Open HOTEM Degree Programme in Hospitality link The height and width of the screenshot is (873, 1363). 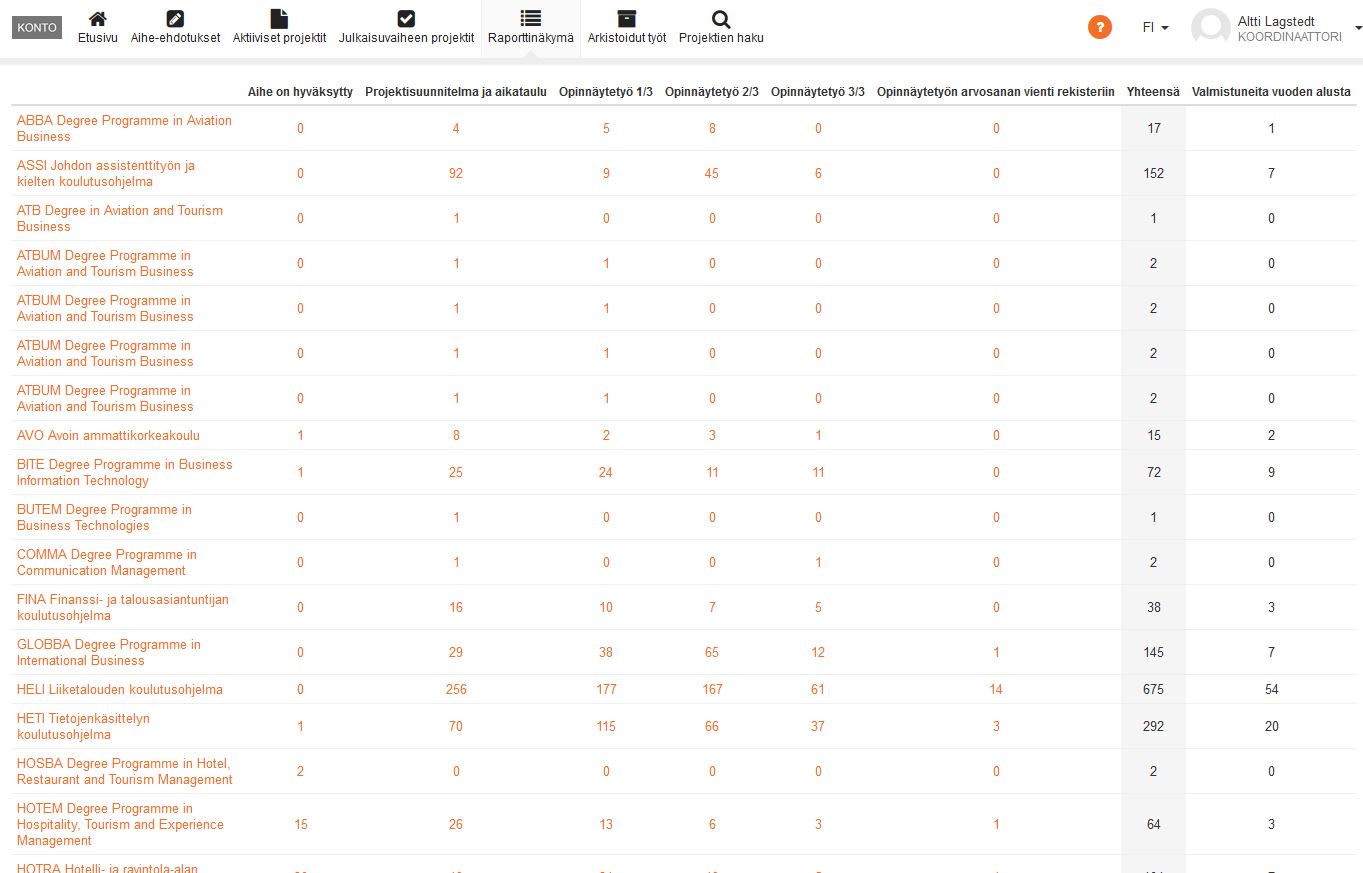pyautogui.click(x=120, y=824)
